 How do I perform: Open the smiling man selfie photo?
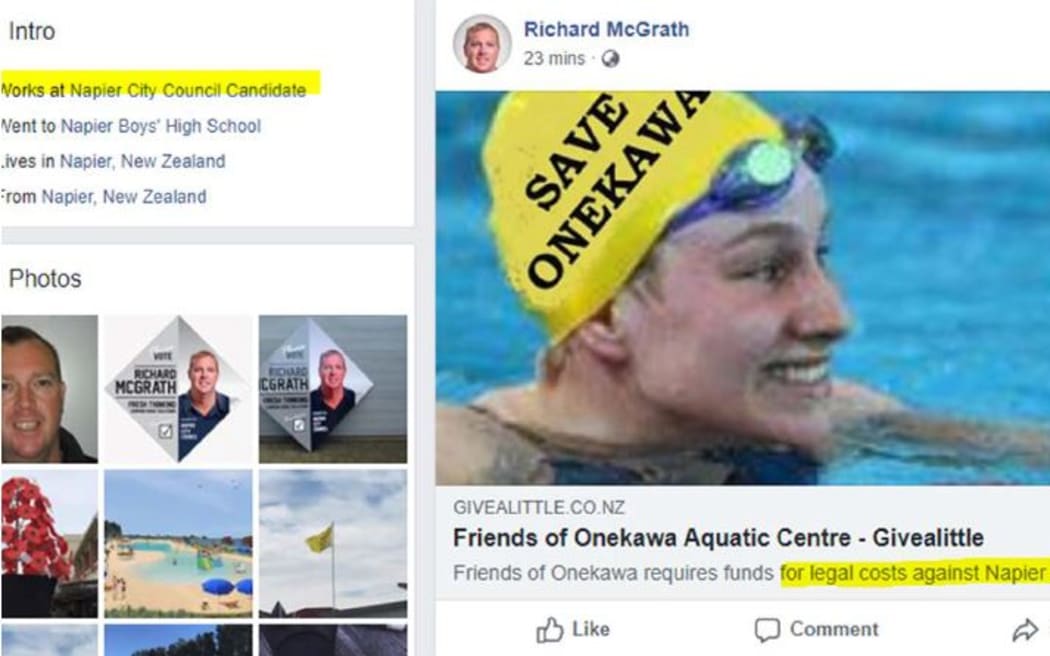click(49, 389)
